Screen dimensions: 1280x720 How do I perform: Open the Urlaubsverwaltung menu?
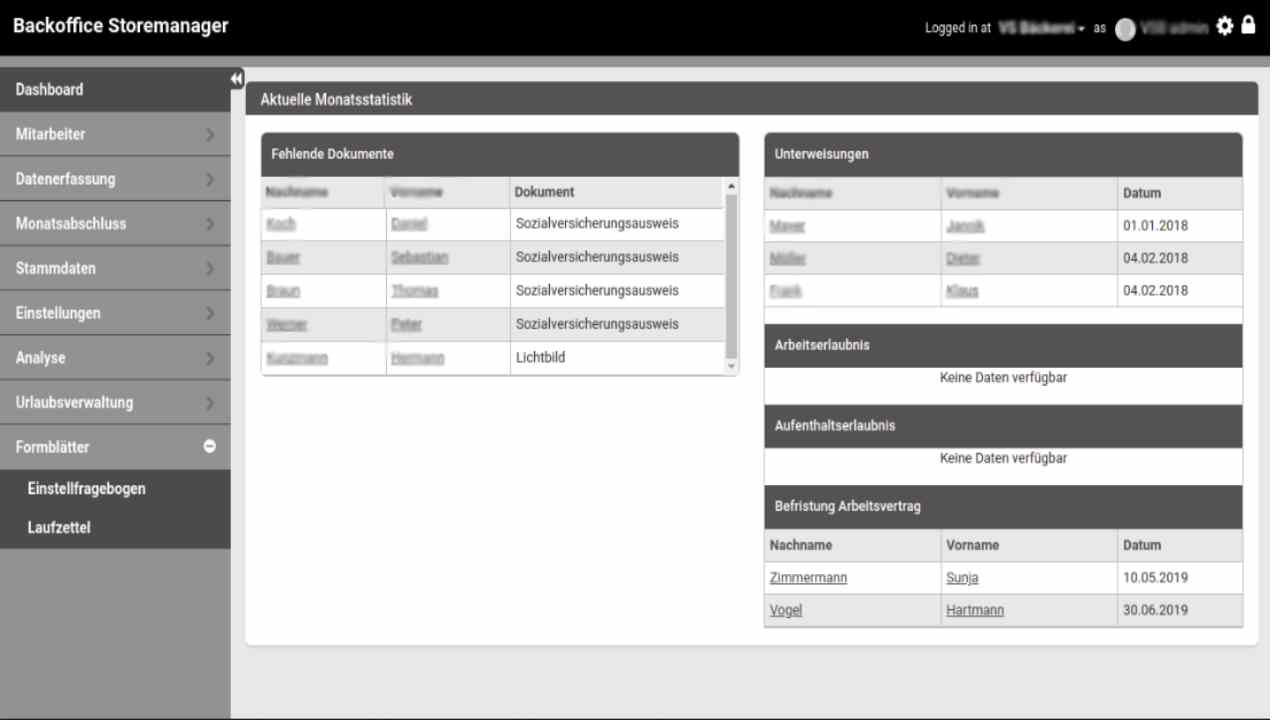74,403
